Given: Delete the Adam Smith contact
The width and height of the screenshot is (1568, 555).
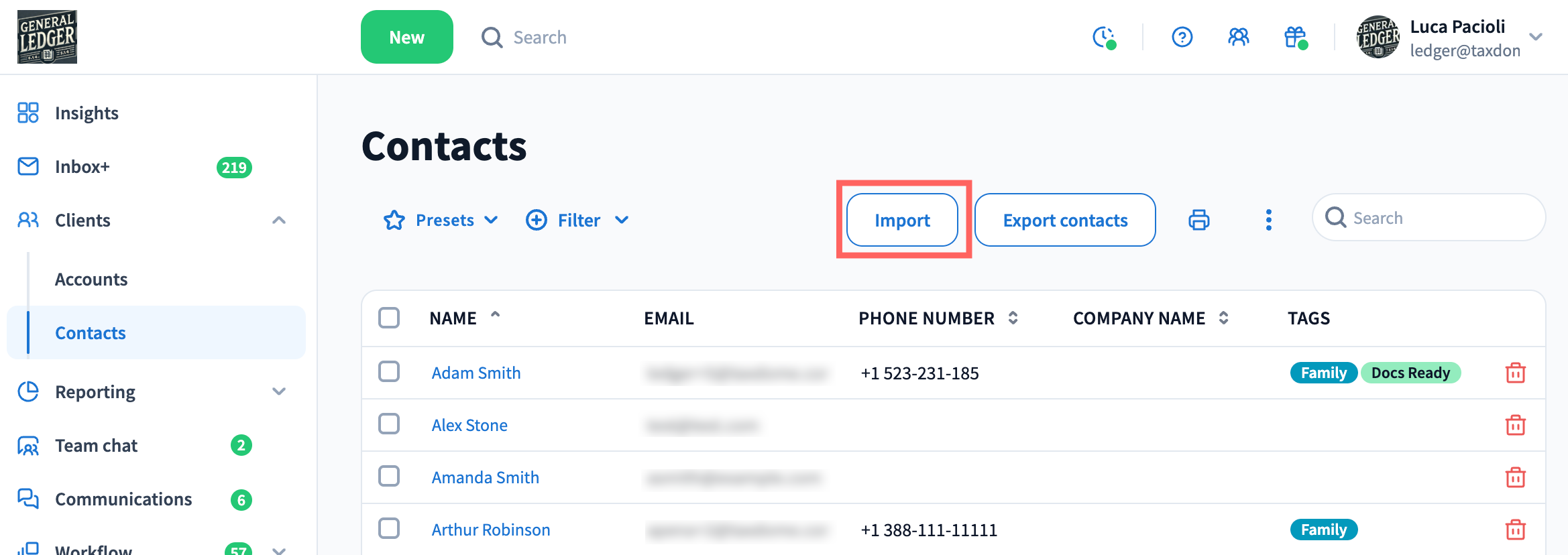Looking at the screenshot, I should coord(1515,373).
